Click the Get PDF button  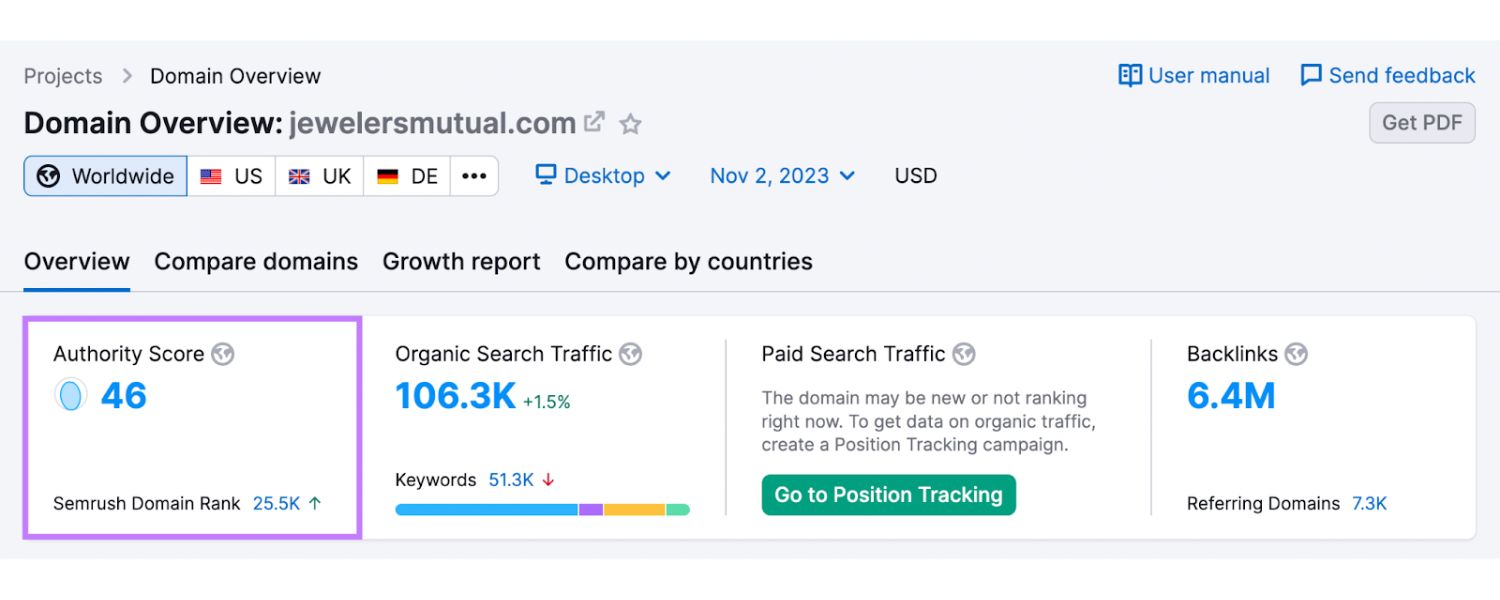(x=1421, y=123)
